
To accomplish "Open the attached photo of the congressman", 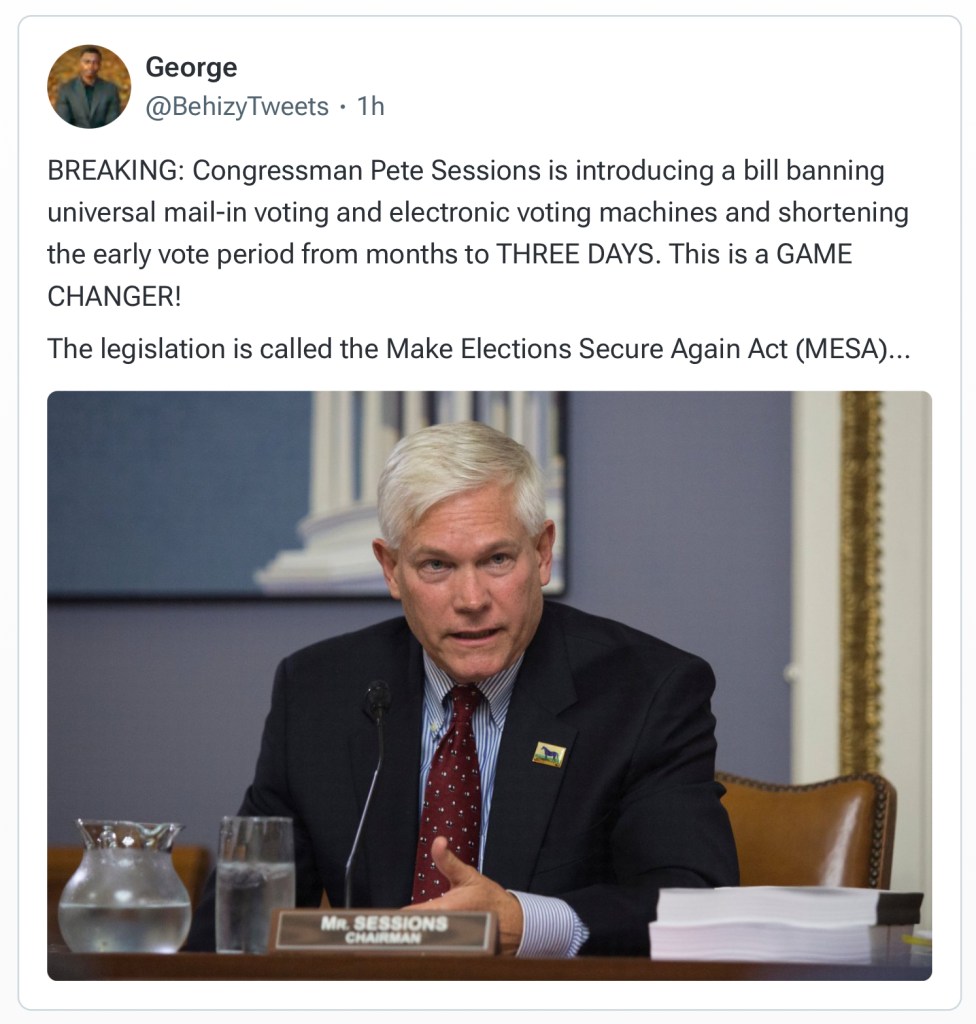I will click(489, 684).
